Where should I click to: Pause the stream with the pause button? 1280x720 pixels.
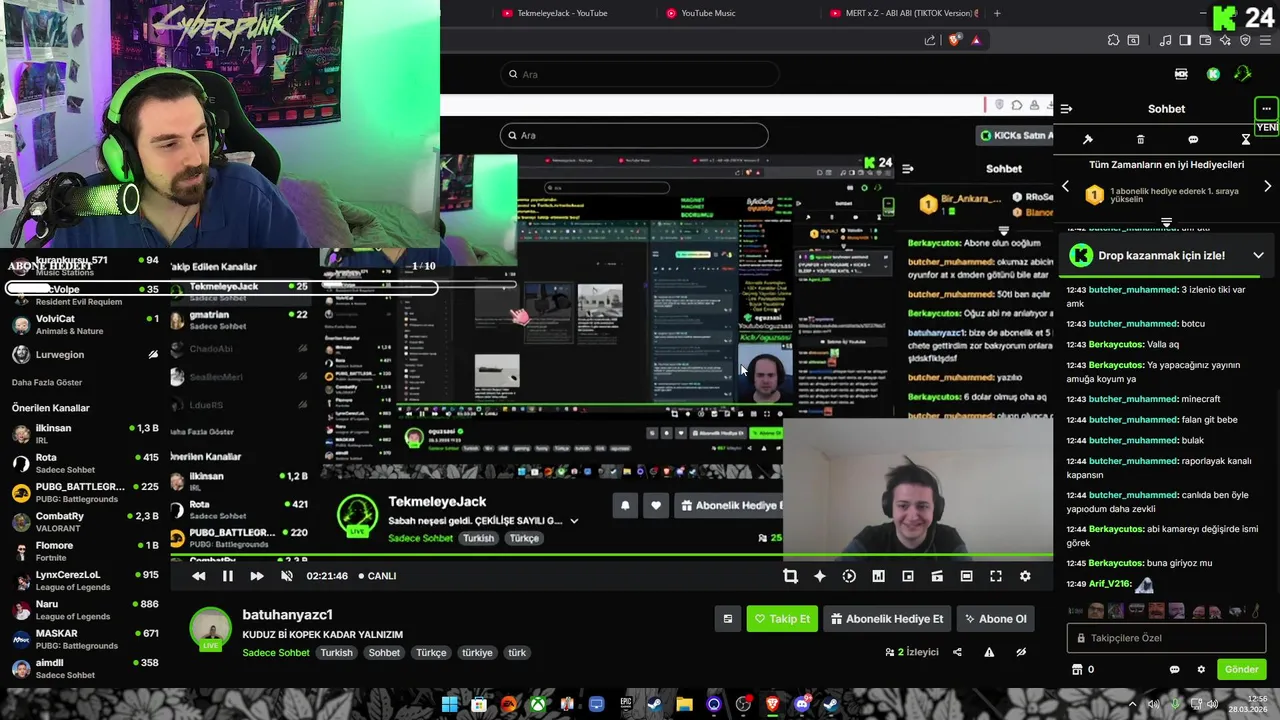227,576
